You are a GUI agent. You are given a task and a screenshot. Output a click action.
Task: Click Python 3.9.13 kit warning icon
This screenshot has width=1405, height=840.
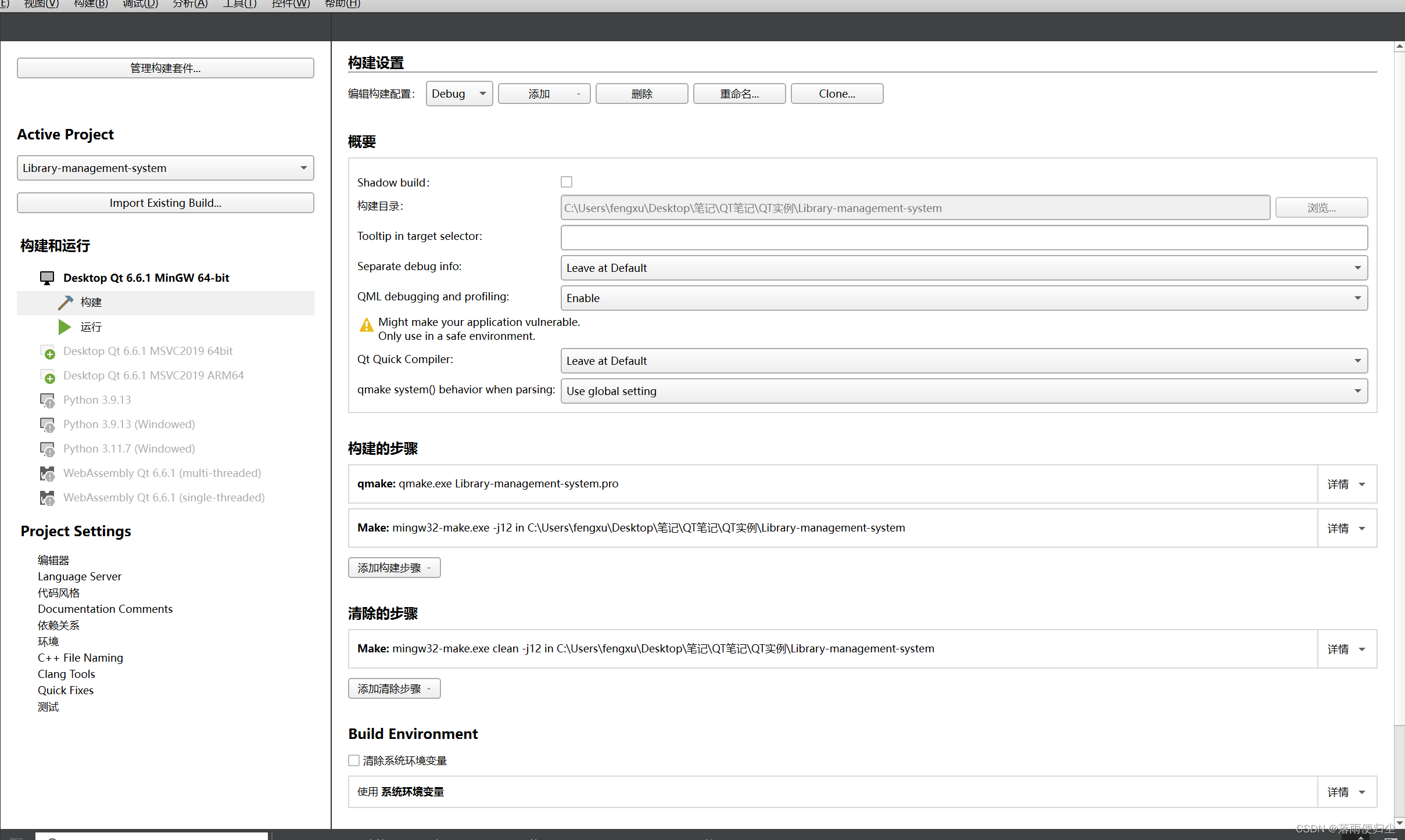pyautogui.click(x=48, y=400)
